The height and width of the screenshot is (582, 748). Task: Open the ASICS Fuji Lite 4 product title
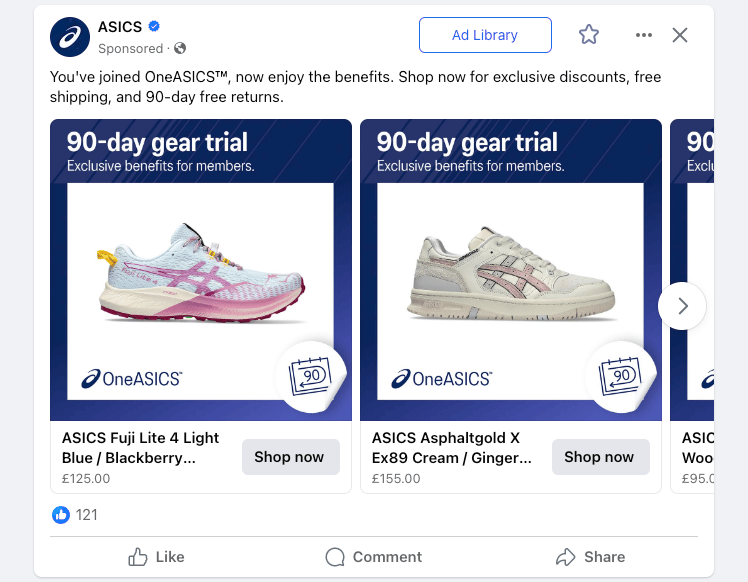[140, 448]
